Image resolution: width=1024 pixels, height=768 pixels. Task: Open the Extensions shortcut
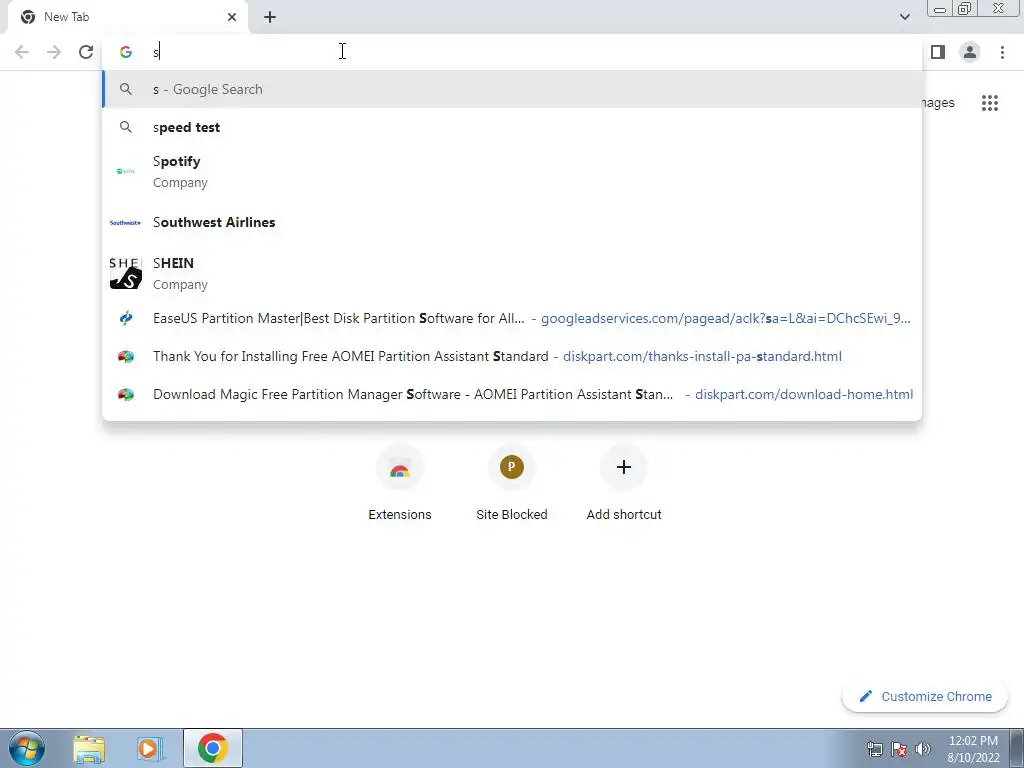[400, 485]
